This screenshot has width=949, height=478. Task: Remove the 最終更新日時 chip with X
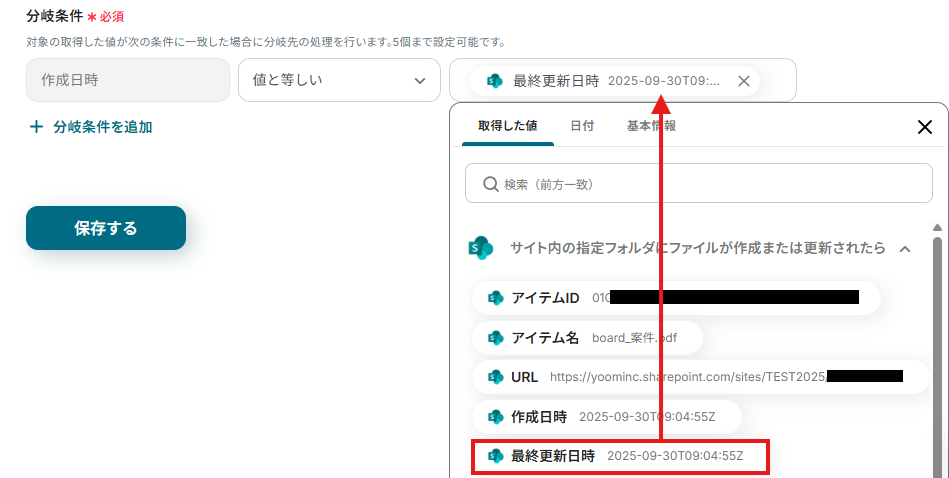click(x=744, y=81)
